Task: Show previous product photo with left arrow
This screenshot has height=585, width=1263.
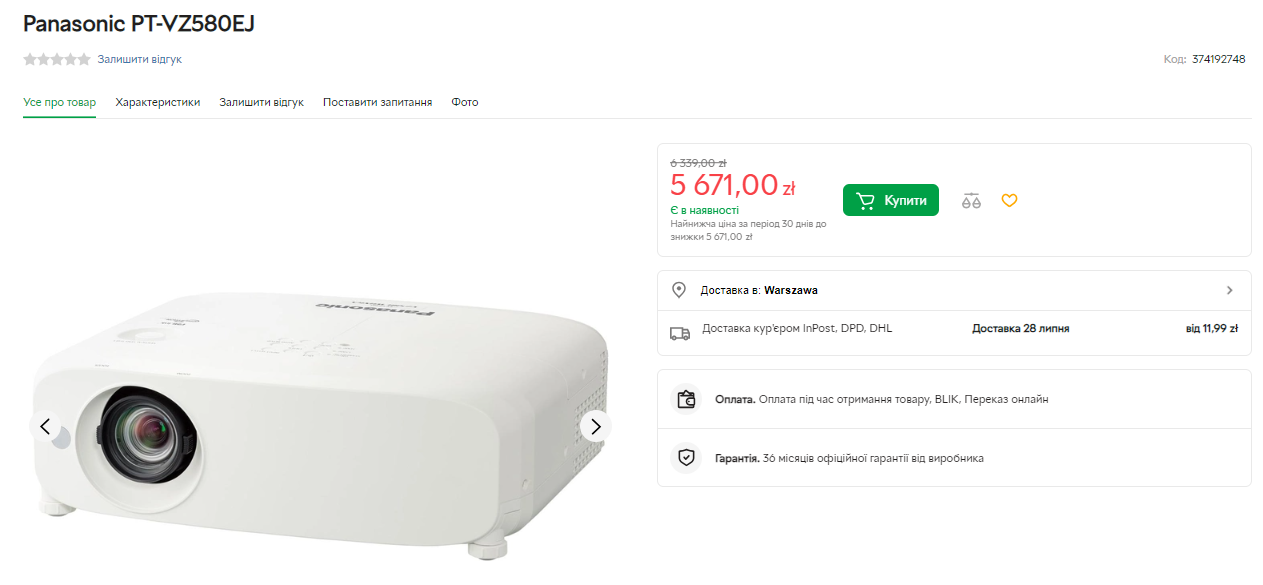Action: pyautogui.click(x=45, y=427)
